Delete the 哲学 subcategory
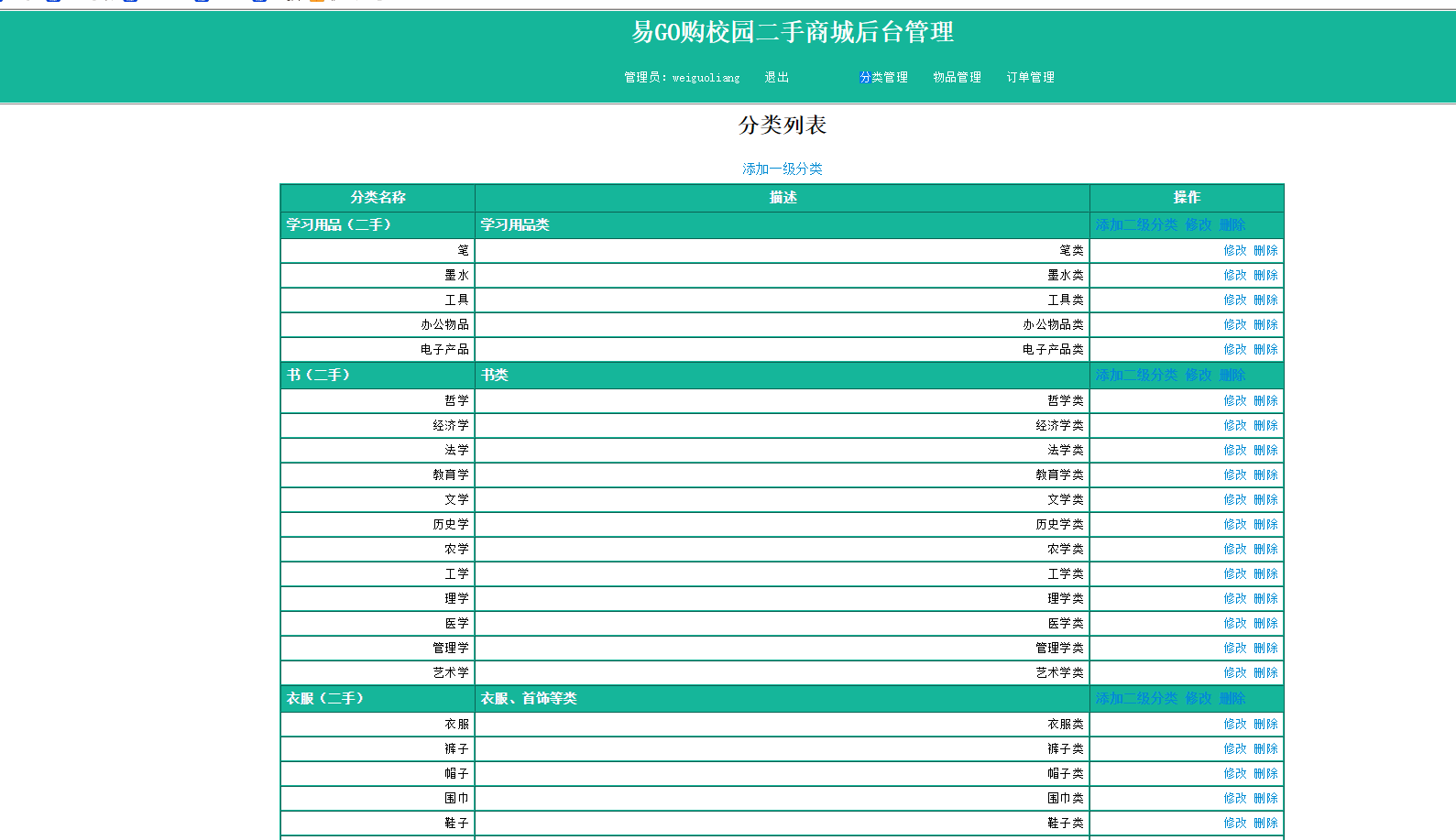Image resolution: width=1456 pixels, height=840 pixels. [x=1265, y=401]
